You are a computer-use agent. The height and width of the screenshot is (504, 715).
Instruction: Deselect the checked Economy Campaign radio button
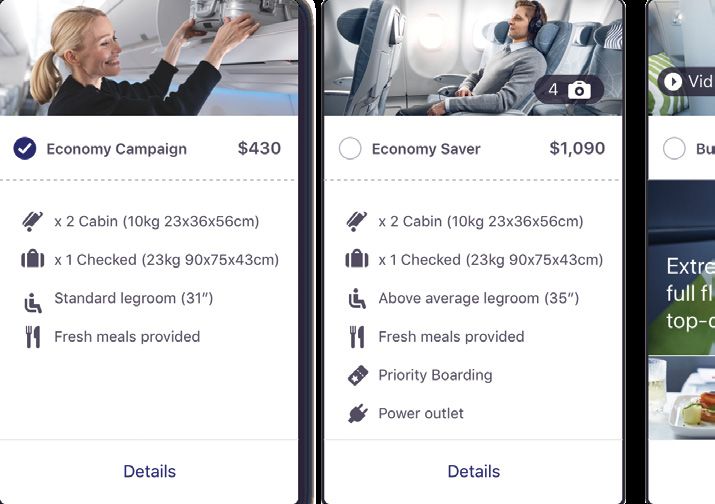pos(25,148)
